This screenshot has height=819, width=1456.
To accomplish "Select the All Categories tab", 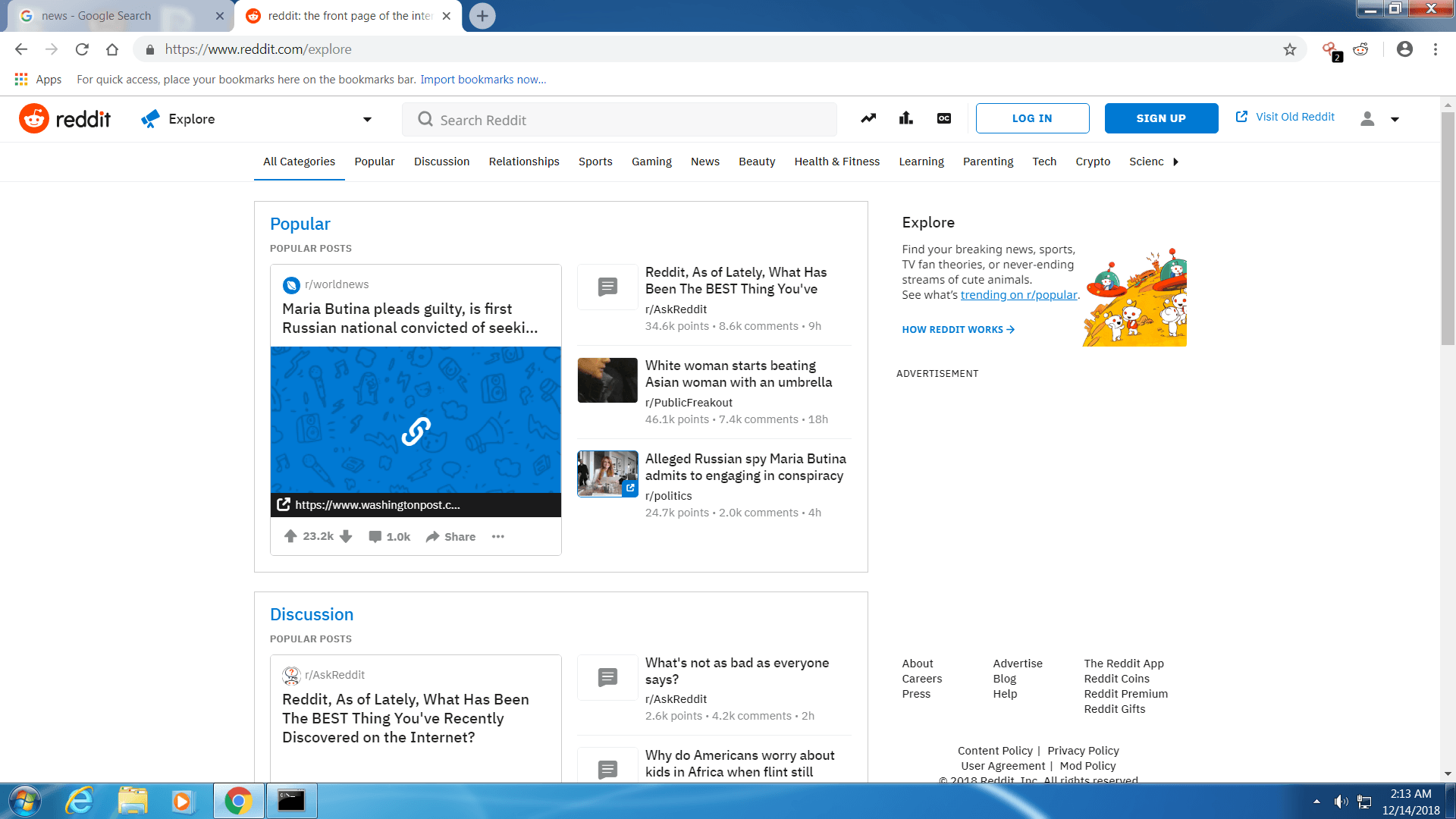I will point(299,161).
